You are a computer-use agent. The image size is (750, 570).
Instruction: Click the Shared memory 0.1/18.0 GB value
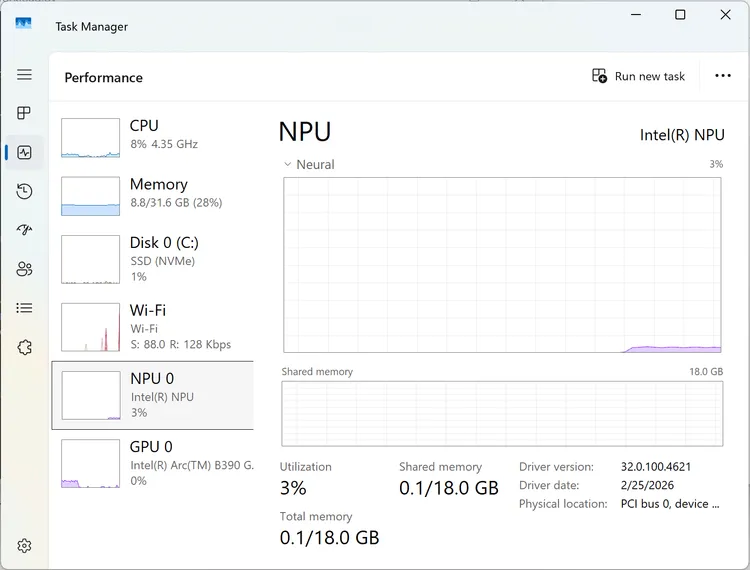(x=449, y=488)
